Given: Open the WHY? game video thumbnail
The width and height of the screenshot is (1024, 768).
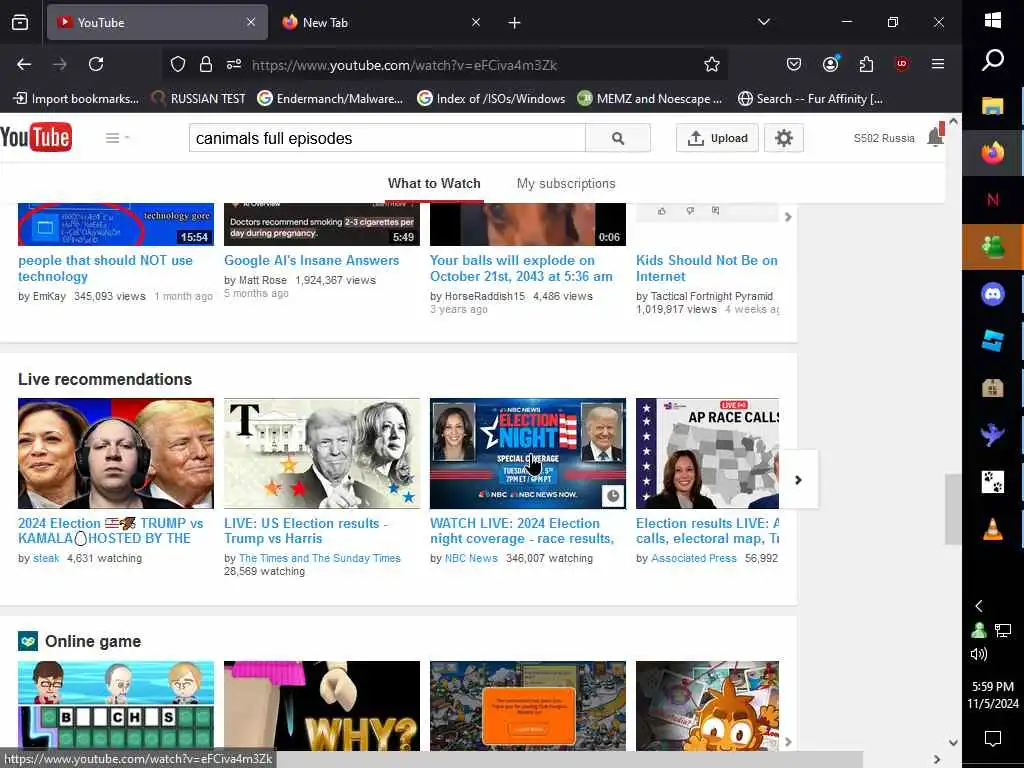Looking at the screenshot, I should tap(322, 705).
